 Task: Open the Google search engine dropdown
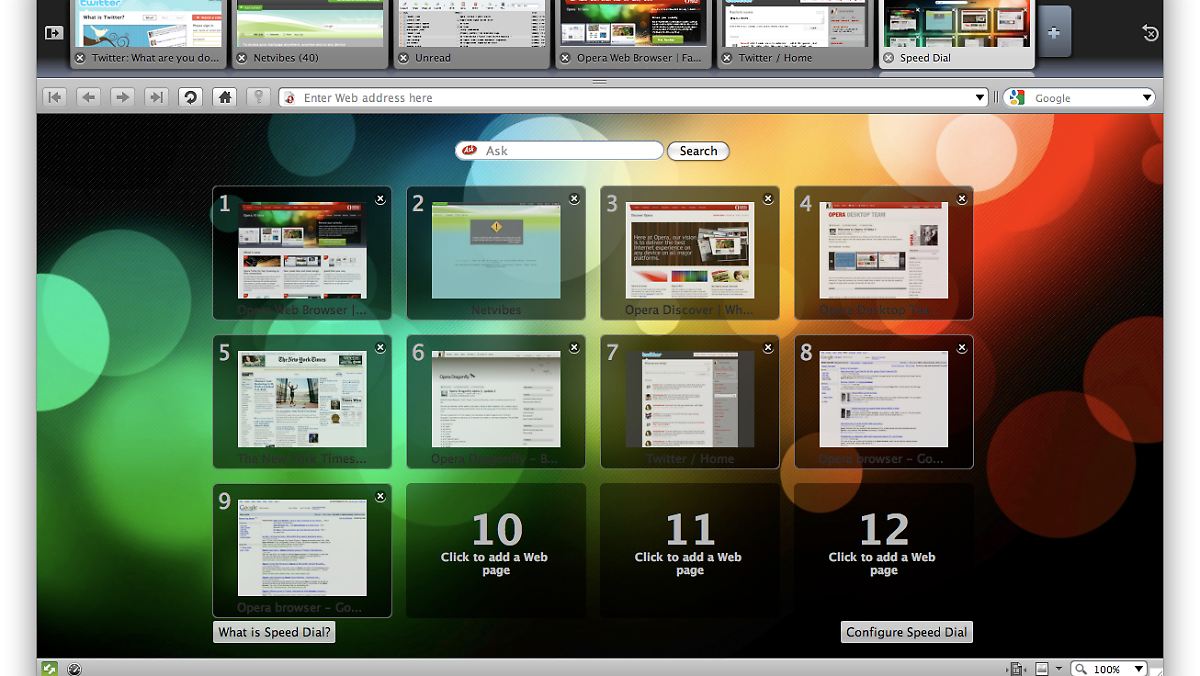pyautogui.click(x=1146, y=98)
